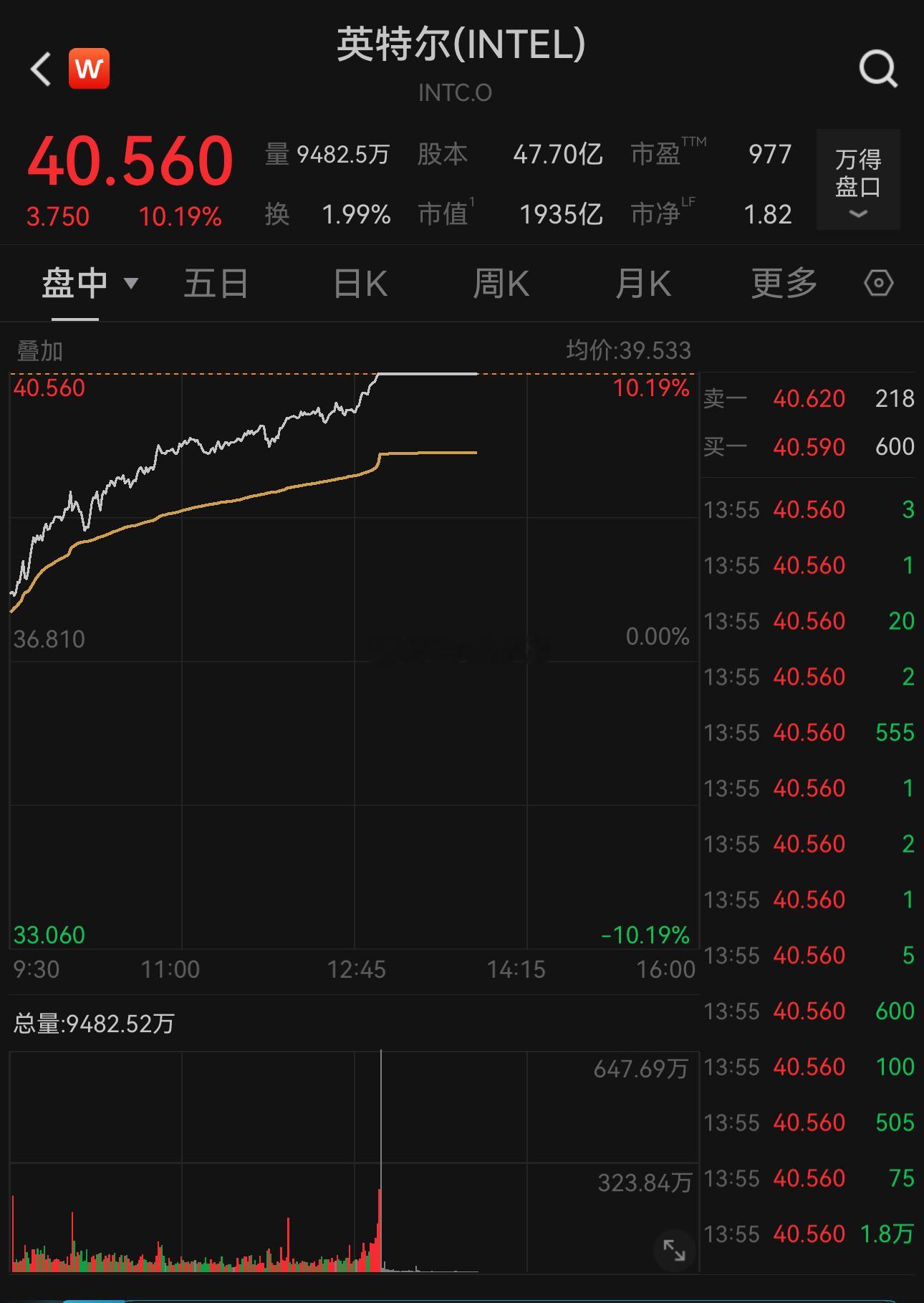Tap the trade row with volume 100
This screenshot has height=1303, width=924.
click(x=809, y=1067)
